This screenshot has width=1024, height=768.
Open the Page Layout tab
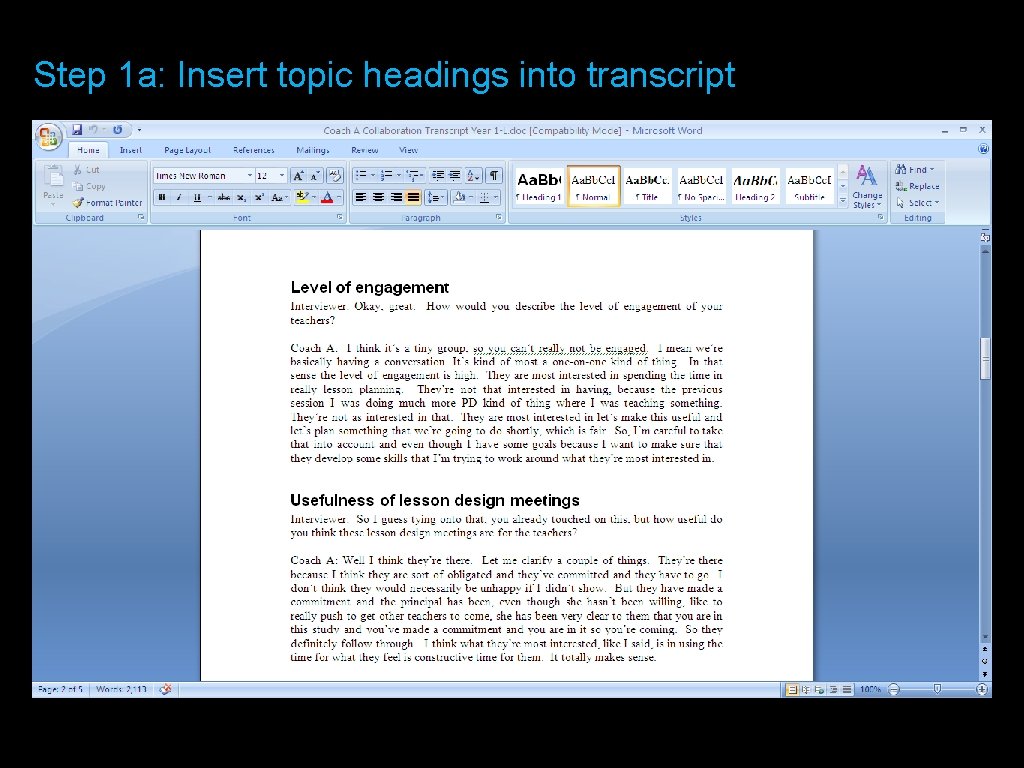point(187,150)
